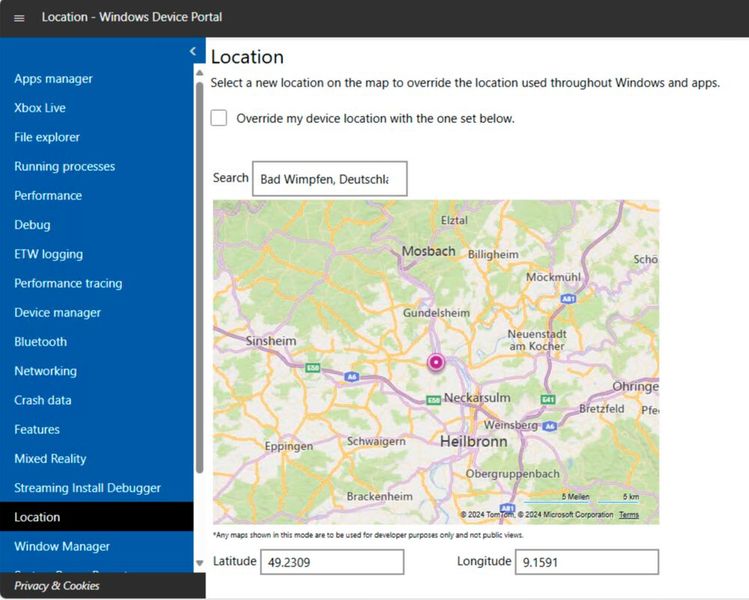Collapse the sidebar with the chevron arrow
Viewport: 749px width, 600px height.
point(193,51)
